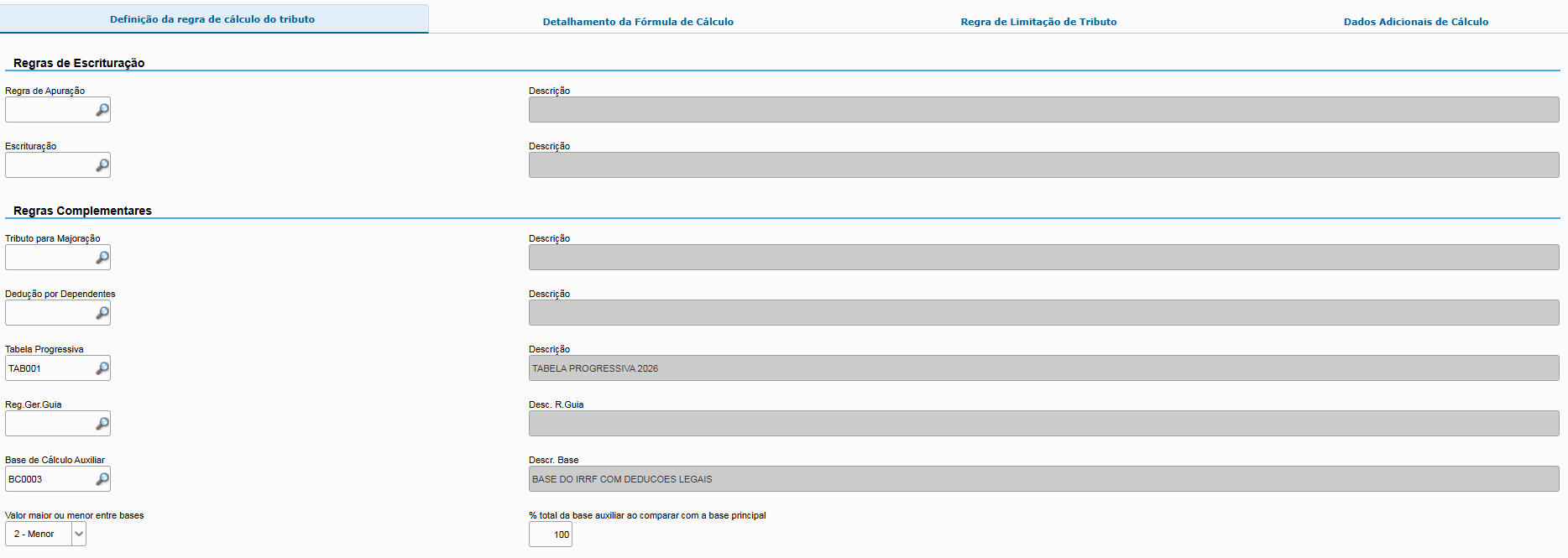Image resolution: width=1568 pixels, height=558 pixels.
Task: Click the Regras de Escrituração section heading
Action: click(x=79, y=63)
